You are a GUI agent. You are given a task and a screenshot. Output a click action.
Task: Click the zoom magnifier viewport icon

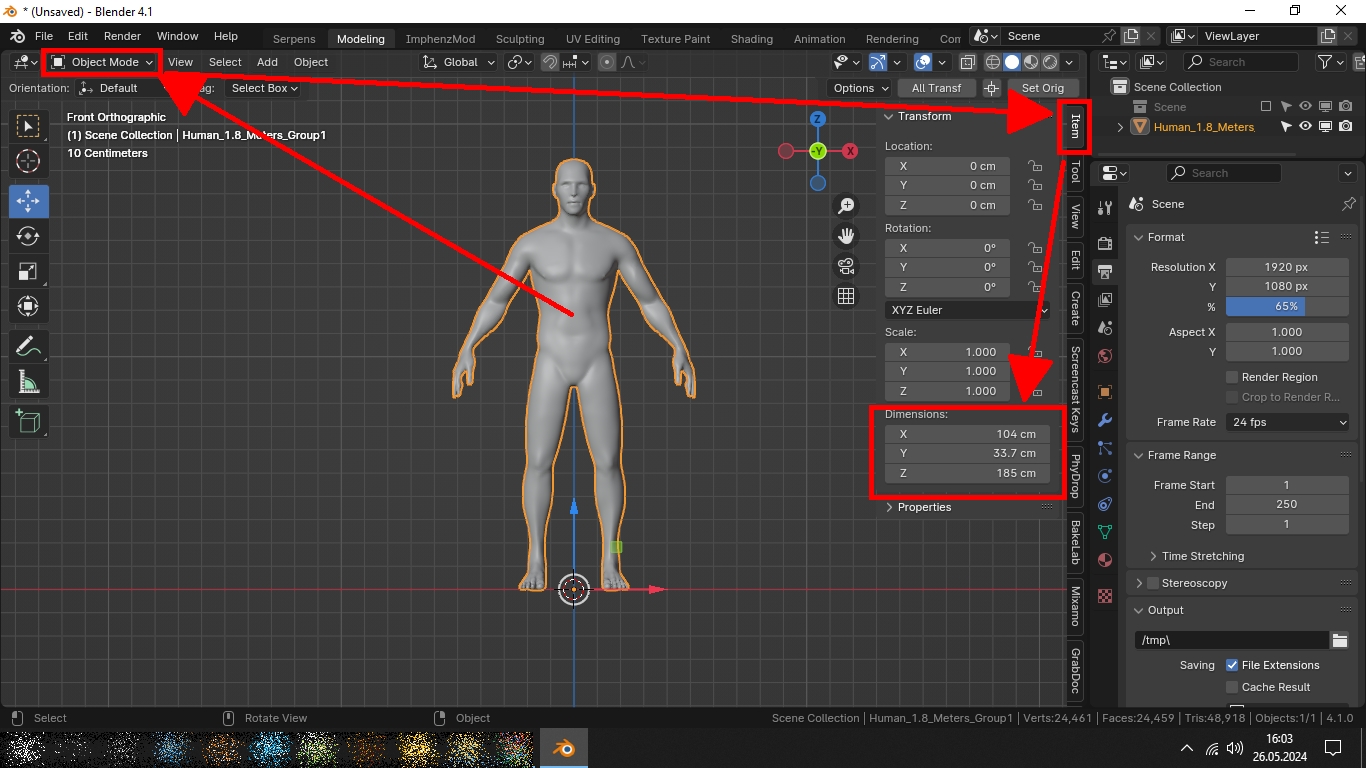846,206
